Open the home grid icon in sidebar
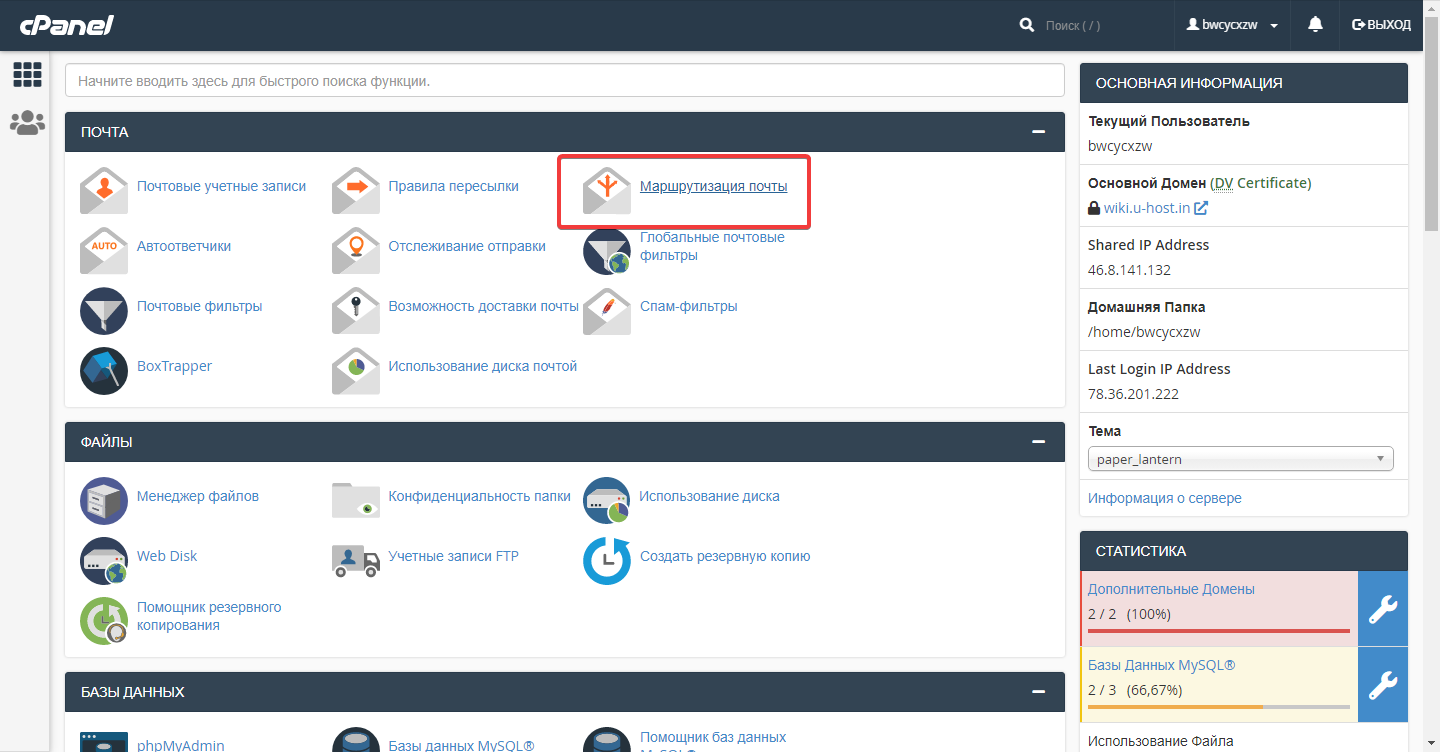The width and height of the screenshot is (1440, 752). [x=27, y=74]
